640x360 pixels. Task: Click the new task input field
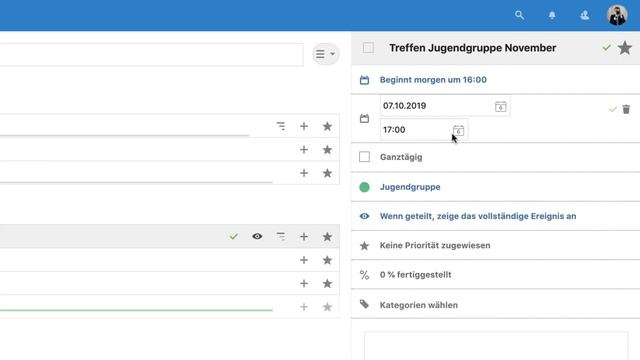coord(151,54)
